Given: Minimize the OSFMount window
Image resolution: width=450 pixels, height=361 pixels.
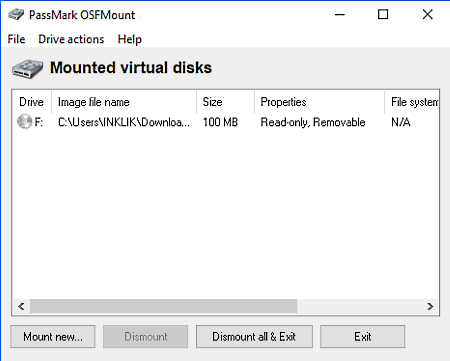Looking at the screenshot, I should [340, 15].
